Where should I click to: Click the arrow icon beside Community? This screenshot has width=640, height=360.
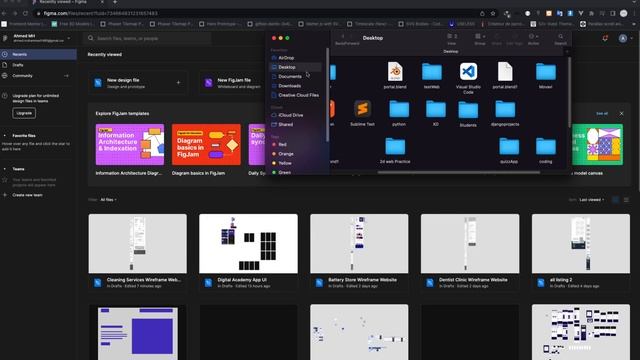pyautogui.click(x=67, y=76)
